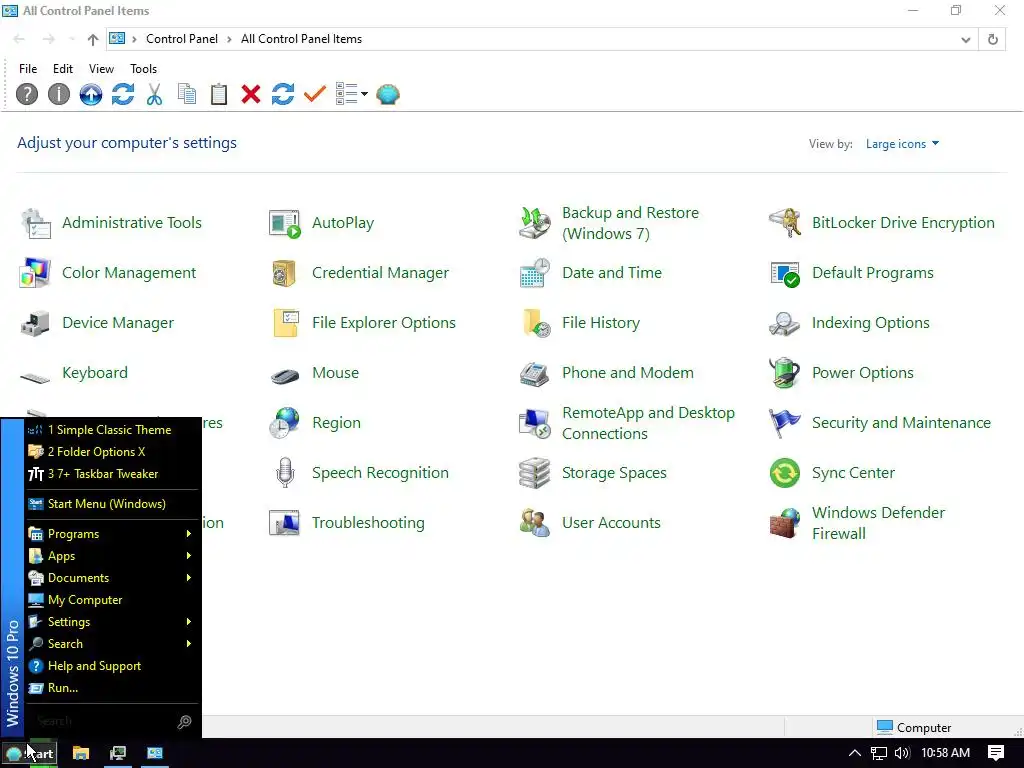Image resolution: width=1024 pixels, height=768 pixels.
Task: Click Control Panel breadcrumb in address bar
Action: coord(182,39)
